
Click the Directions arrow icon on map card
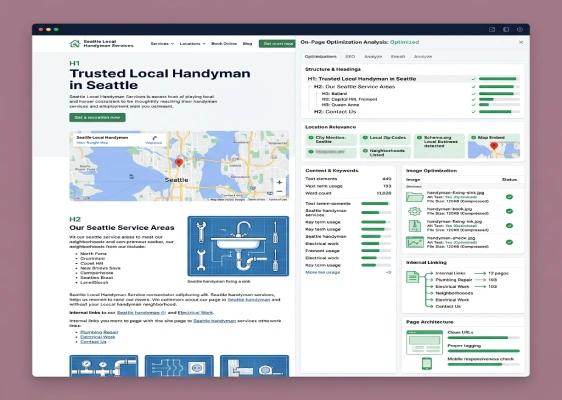pos(154,138)
